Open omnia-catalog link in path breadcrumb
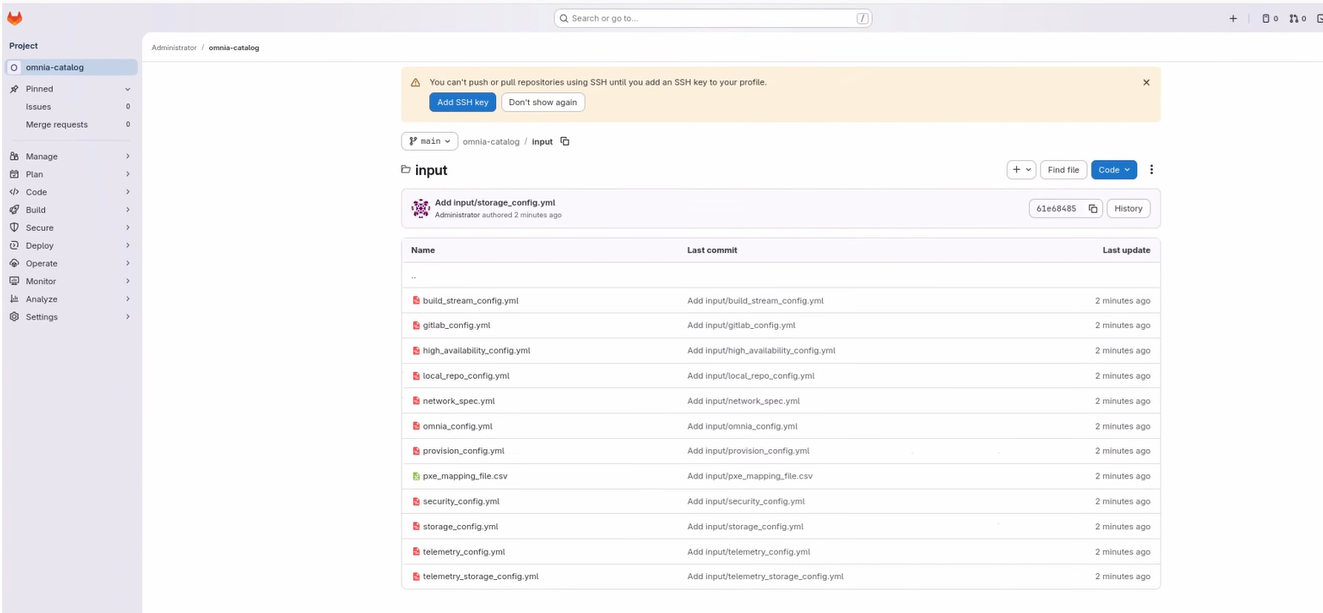 click(x=491, y=142)
